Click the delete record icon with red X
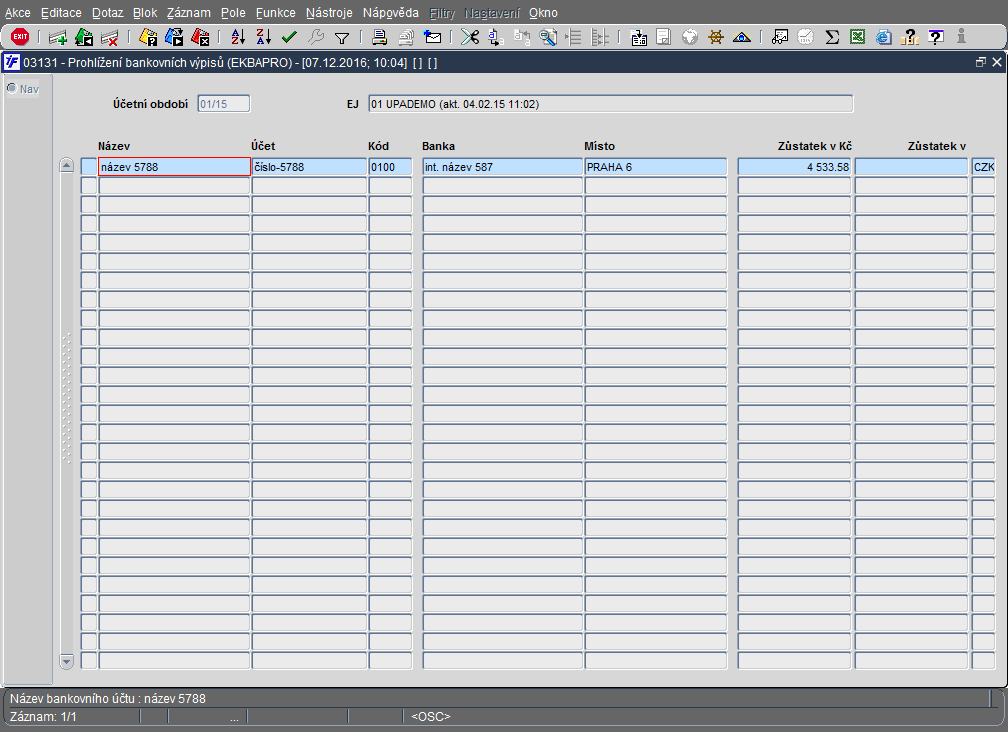The height and width of the screenshot is (732, 1008). click(x=110, y=37)
